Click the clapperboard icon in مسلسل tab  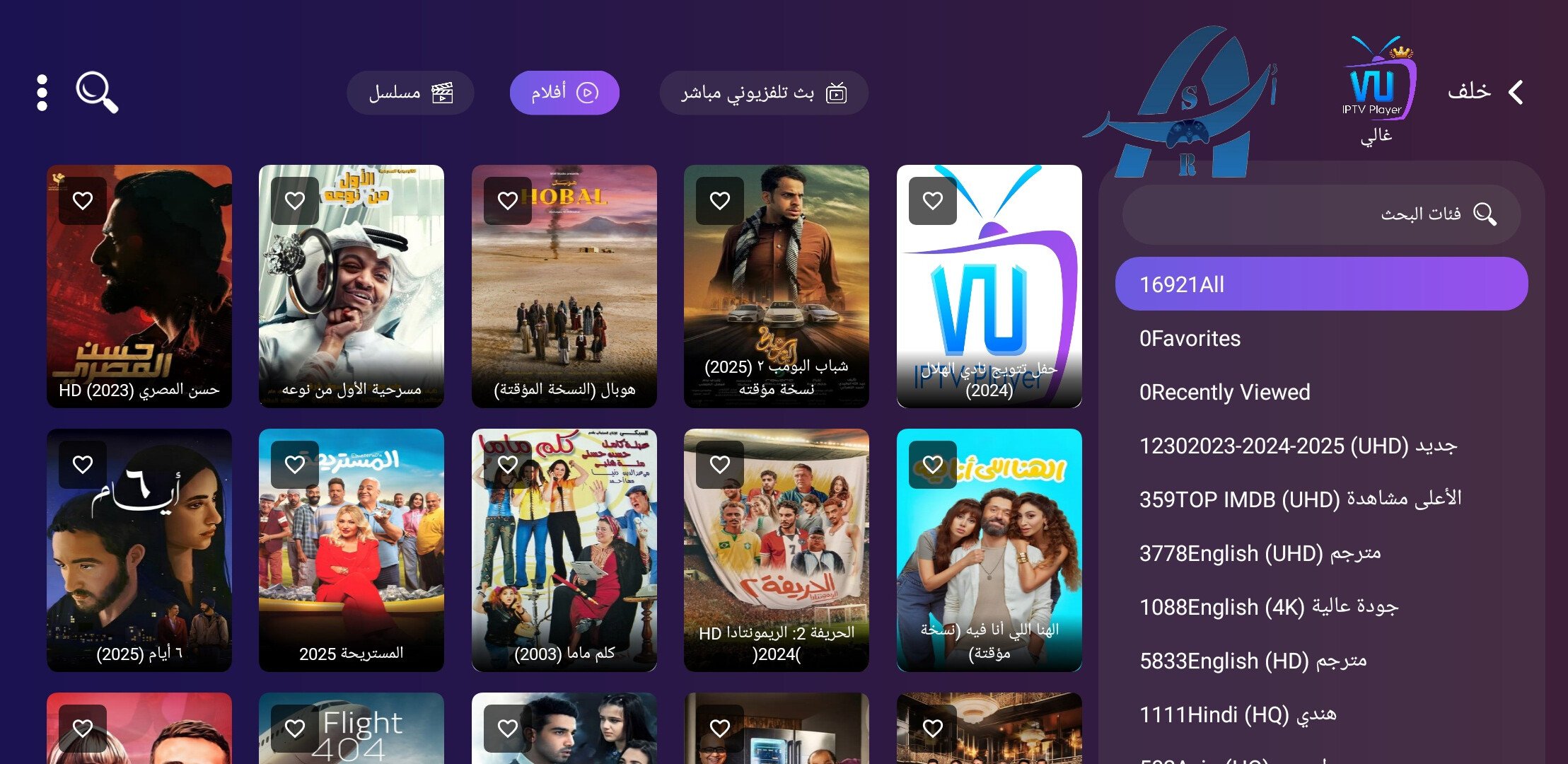click(x=443, y=93)
